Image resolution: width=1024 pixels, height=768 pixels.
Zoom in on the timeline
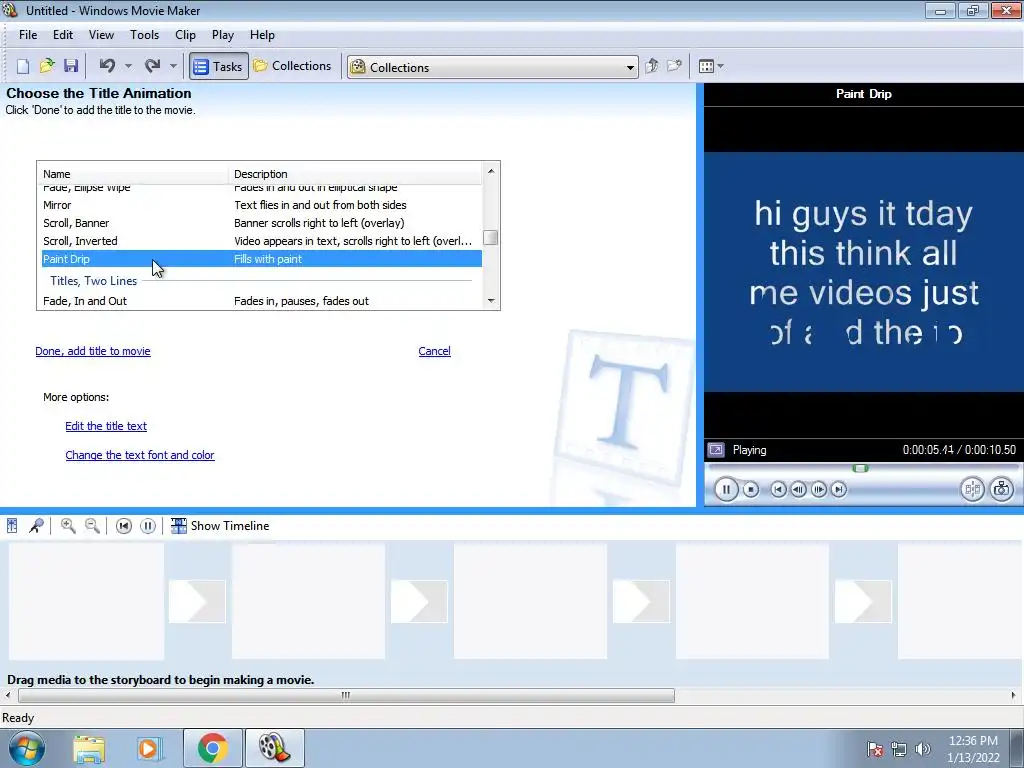(68, 526)
